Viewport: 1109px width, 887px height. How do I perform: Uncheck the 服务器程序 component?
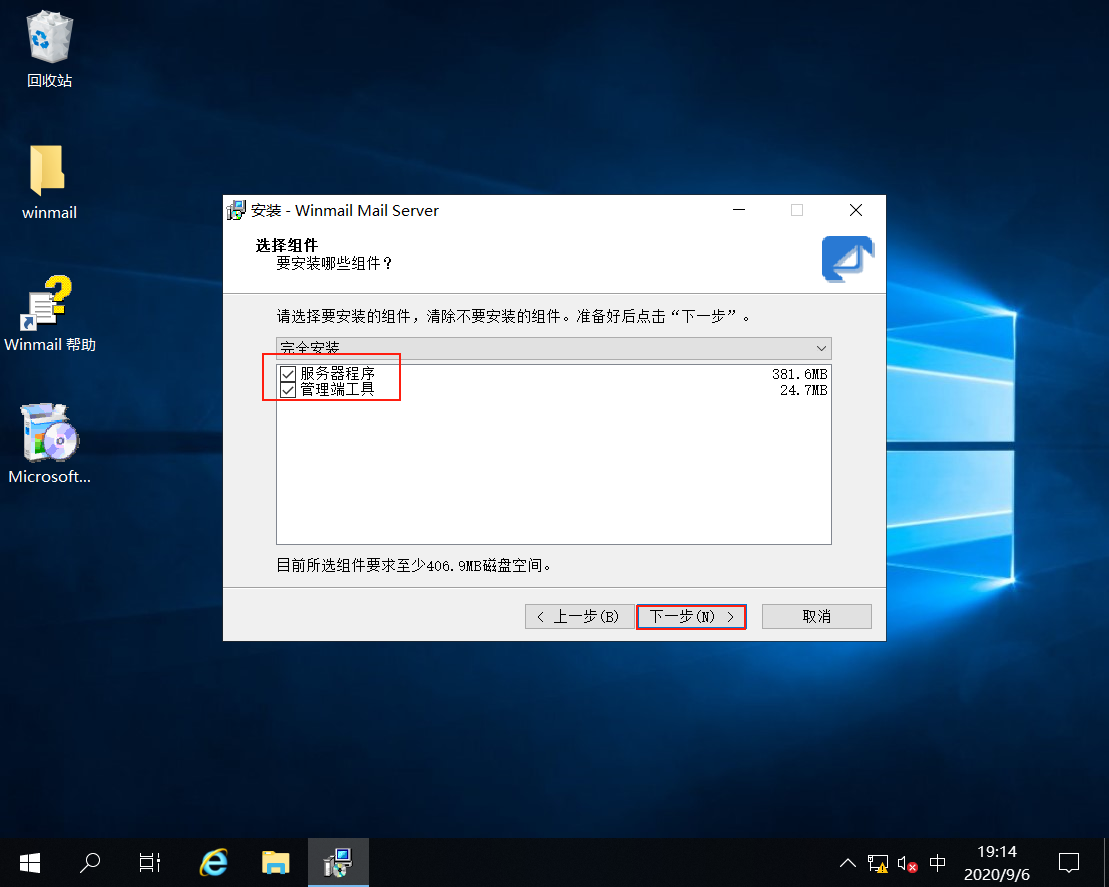pos(288,373)
